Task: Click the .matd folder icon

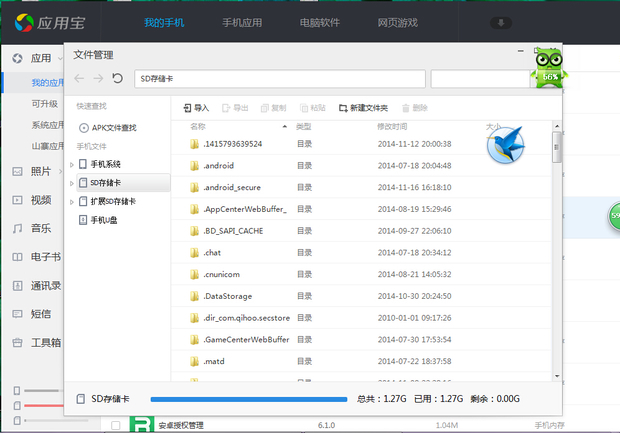Action: click(194, 361)
